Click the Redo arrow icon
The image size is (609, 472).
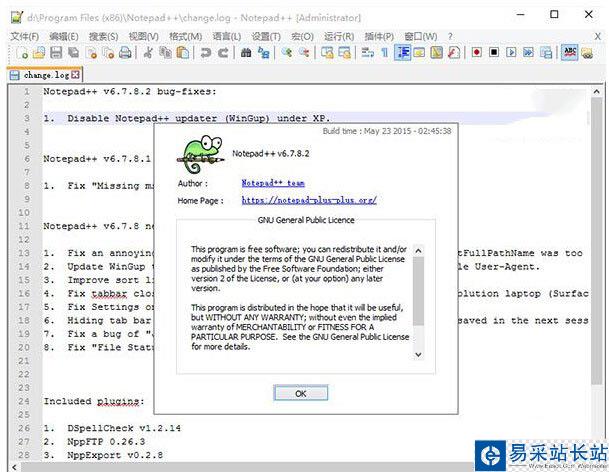click(x=223, y=52)
